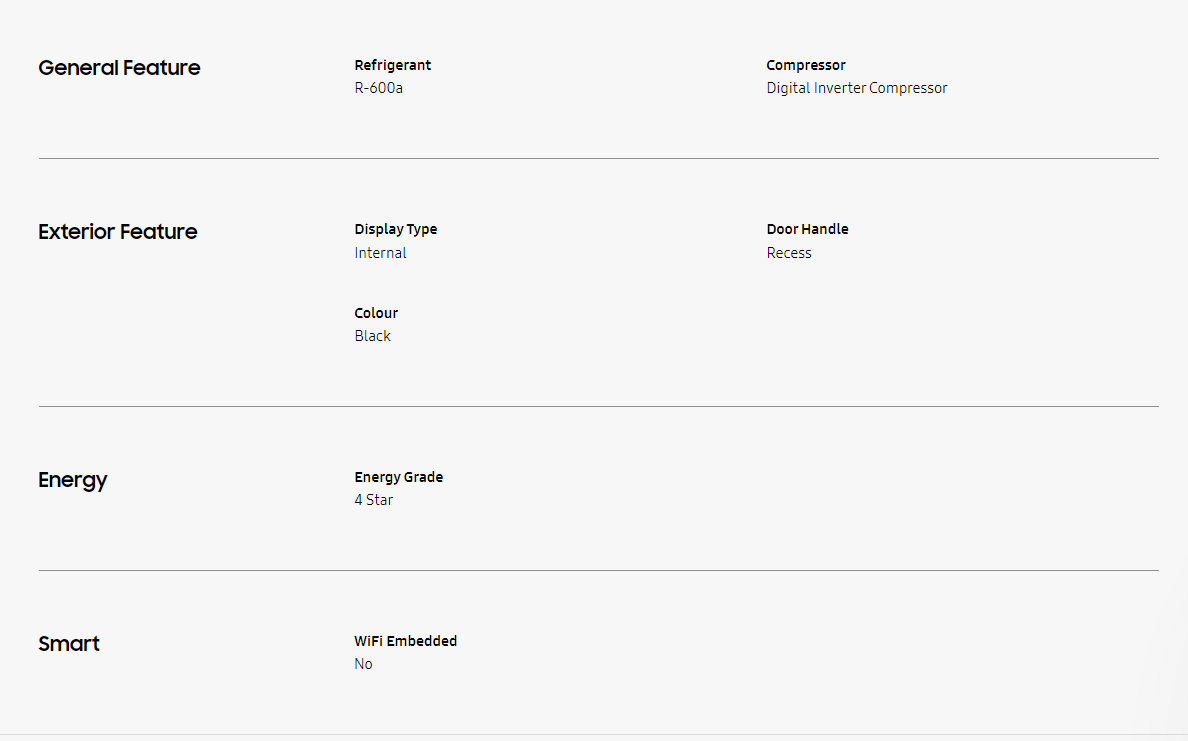
Task: Click the Recess door handle value
Action: 789,253
